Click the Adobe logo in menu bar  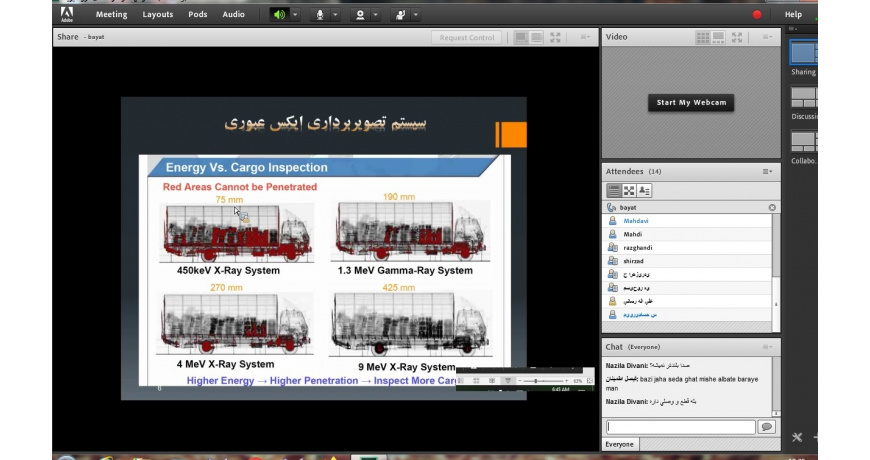[x=67, y=14]
